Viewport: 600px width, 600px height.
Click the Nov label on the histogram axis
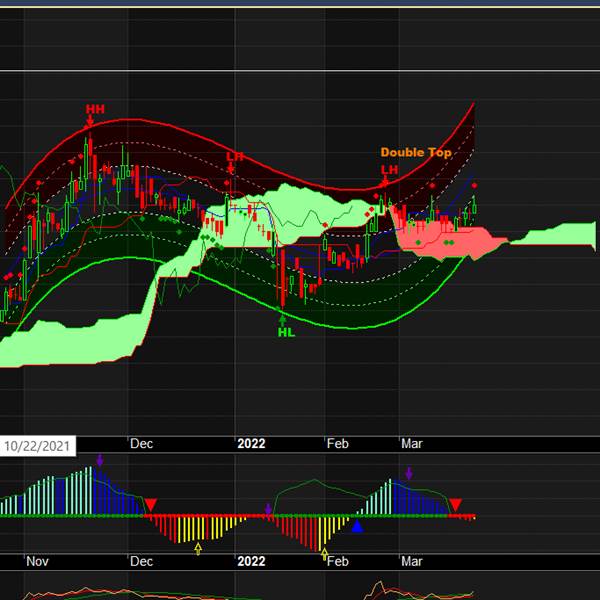[x=37, y=561]
